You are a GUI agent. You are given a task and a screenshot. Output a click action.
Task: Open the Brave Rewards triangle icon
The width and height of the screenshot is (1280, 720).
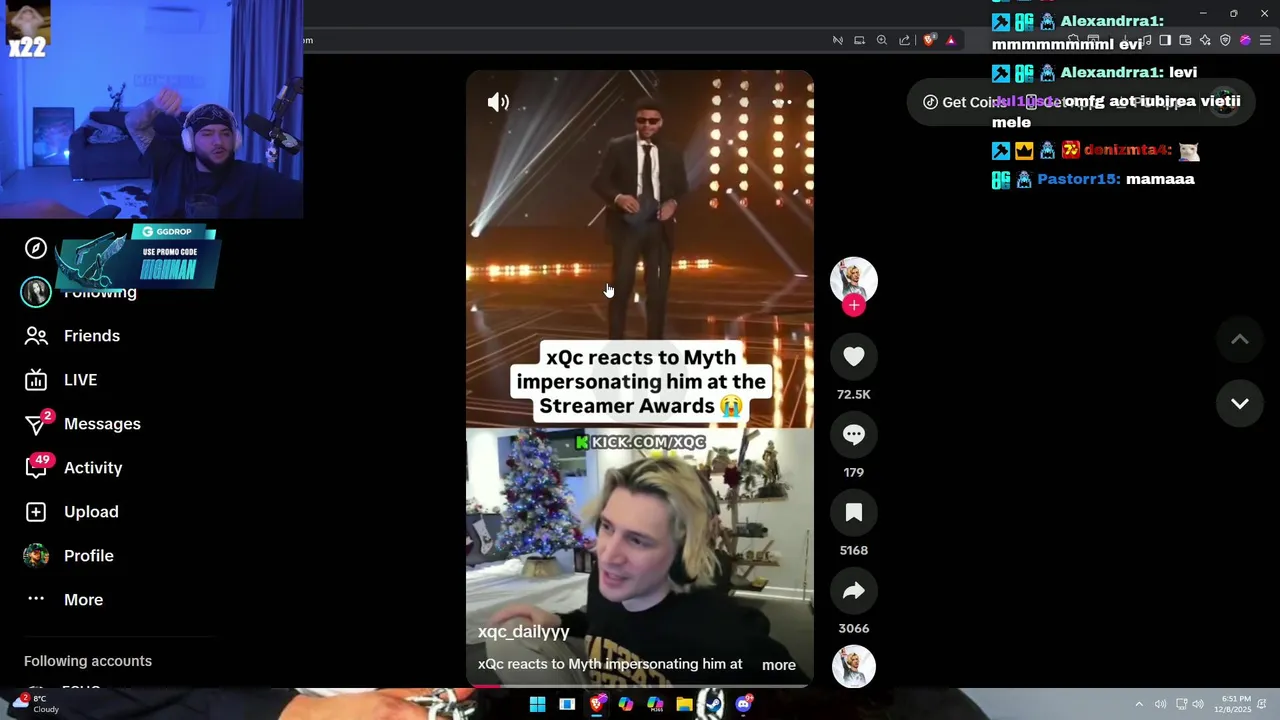click(951, 40)
